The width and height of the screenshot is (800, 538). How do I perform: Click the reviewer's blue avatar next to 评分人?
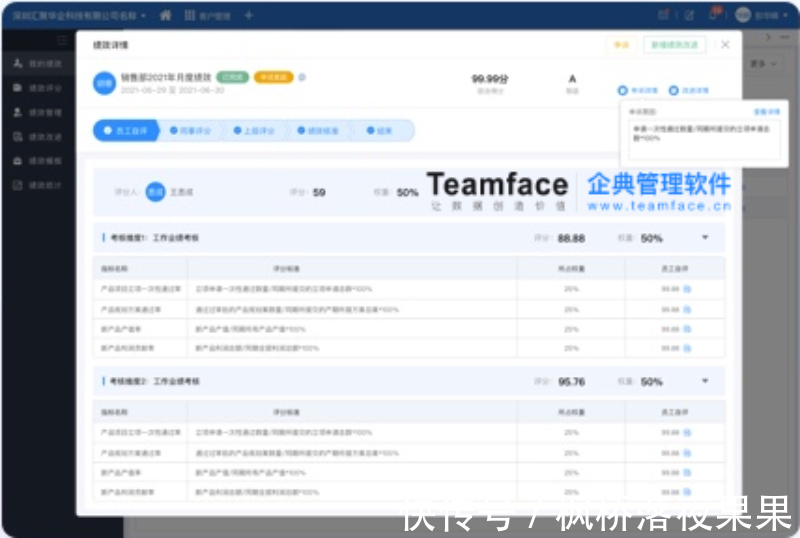[x=156, y=192]
